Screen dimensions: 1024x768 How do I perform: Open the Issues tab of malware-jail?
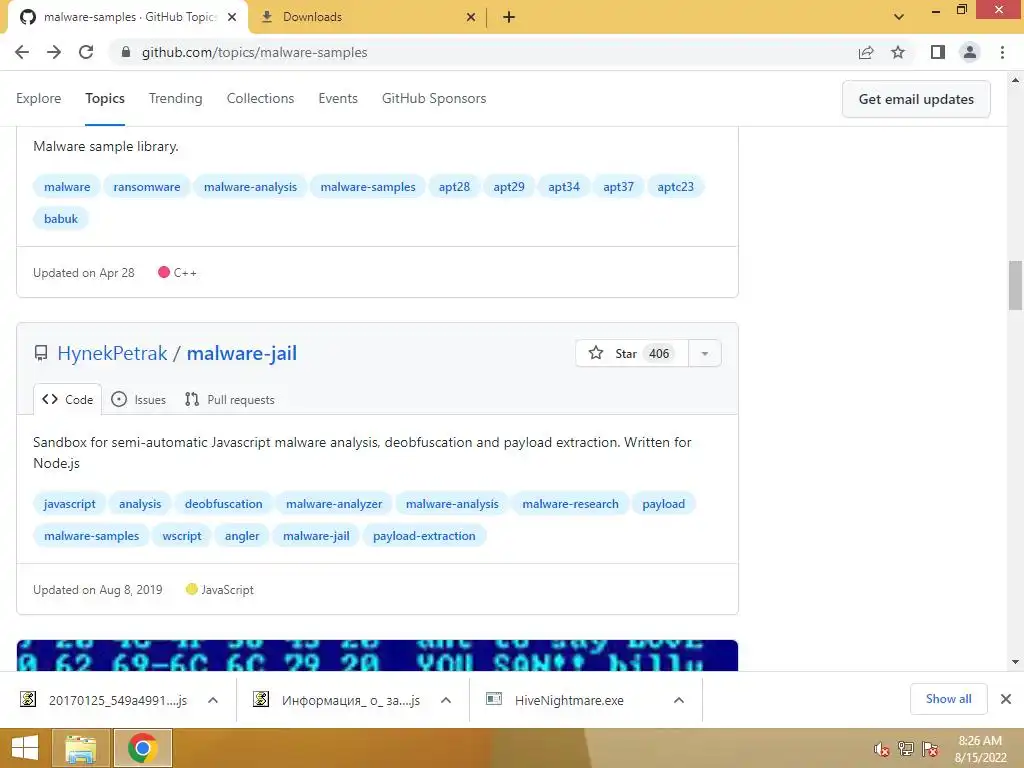tap(138, 400)
